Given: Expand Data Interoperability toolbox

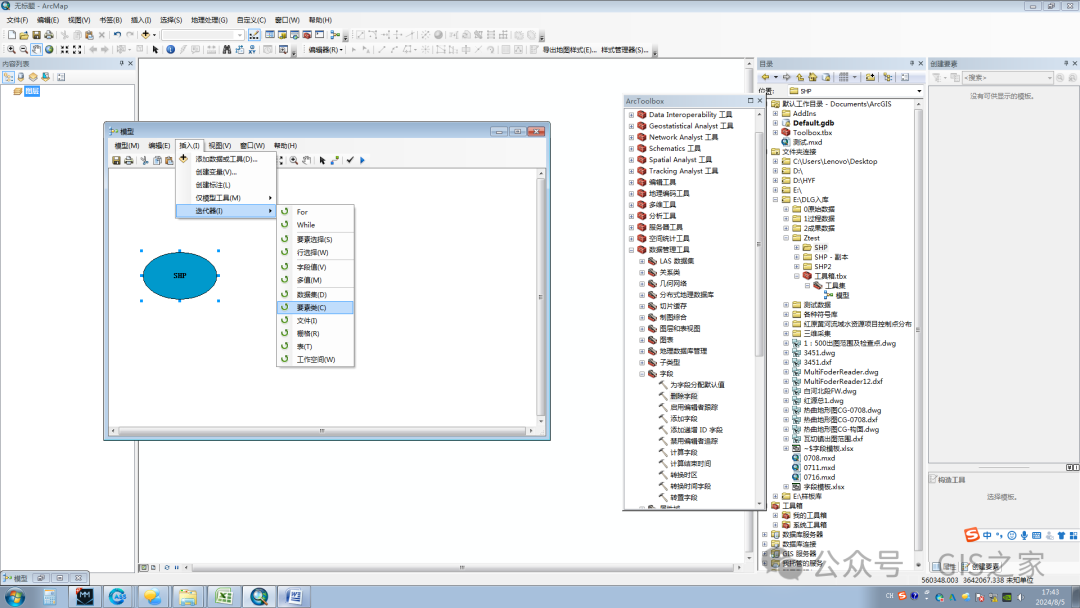Looking at the screenshot, I should [632, 115].
